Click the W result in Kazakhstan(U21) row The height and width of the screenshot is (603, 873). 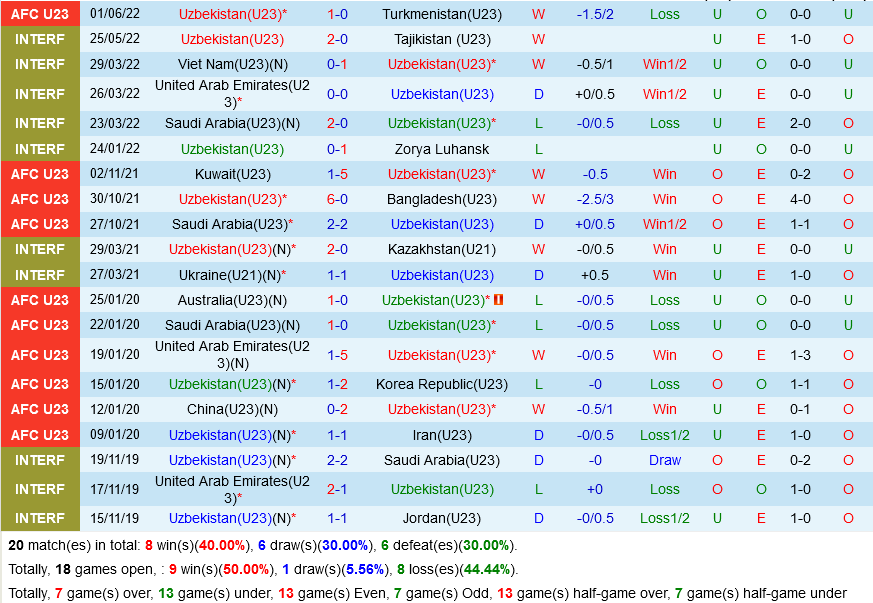pos(538,249)
